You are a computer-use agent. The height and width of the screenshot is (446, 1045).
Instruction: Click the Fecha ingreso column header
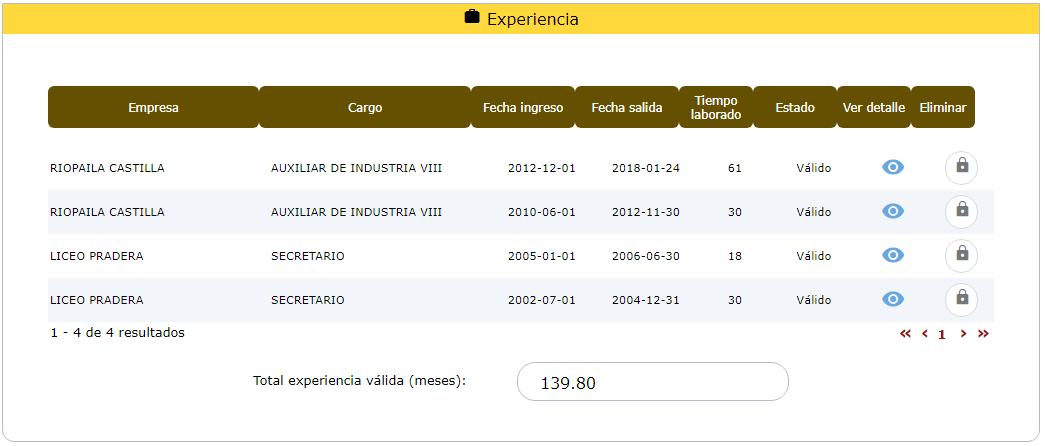click(522, 108)
